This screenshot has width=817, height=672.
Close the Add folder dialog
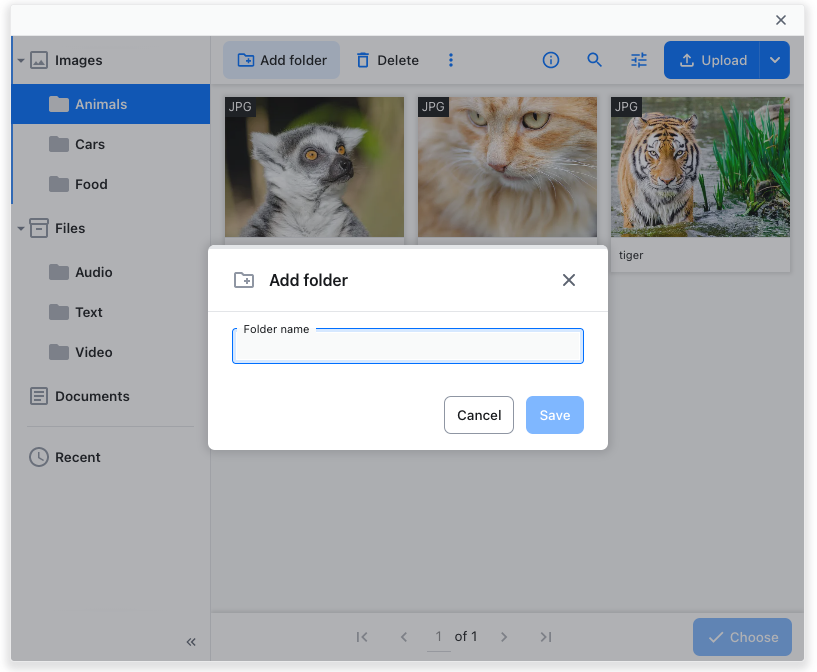tap(569, 280)
